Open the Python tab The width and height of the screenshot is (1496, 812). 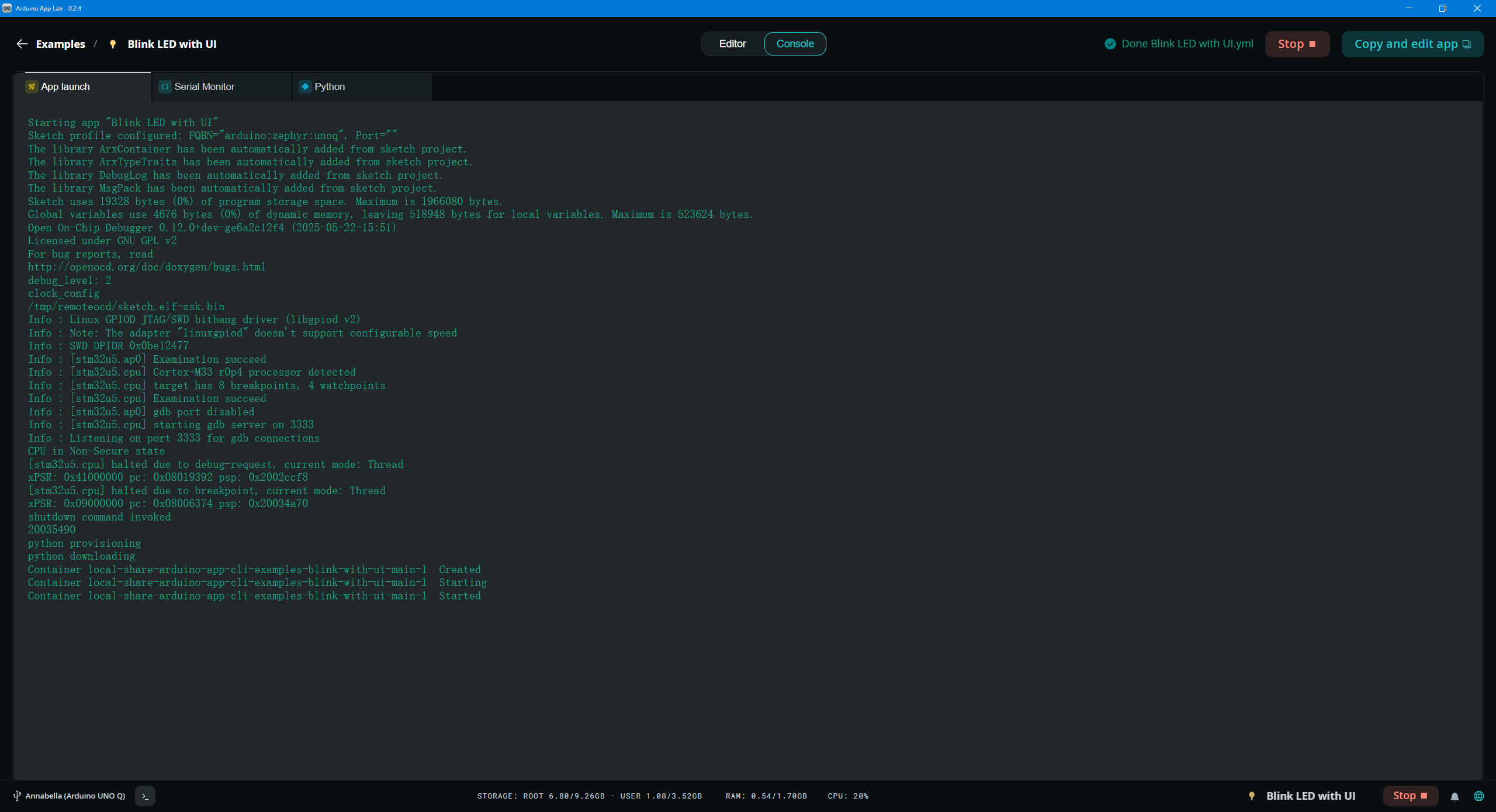click(x=362, y=86)
